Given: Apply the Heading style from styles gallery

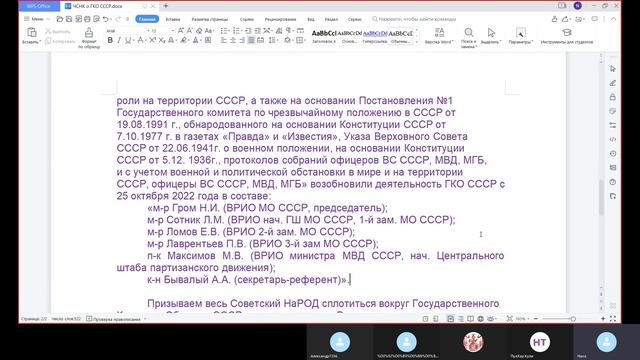Looking at the screenshot, I should (324, 36).
